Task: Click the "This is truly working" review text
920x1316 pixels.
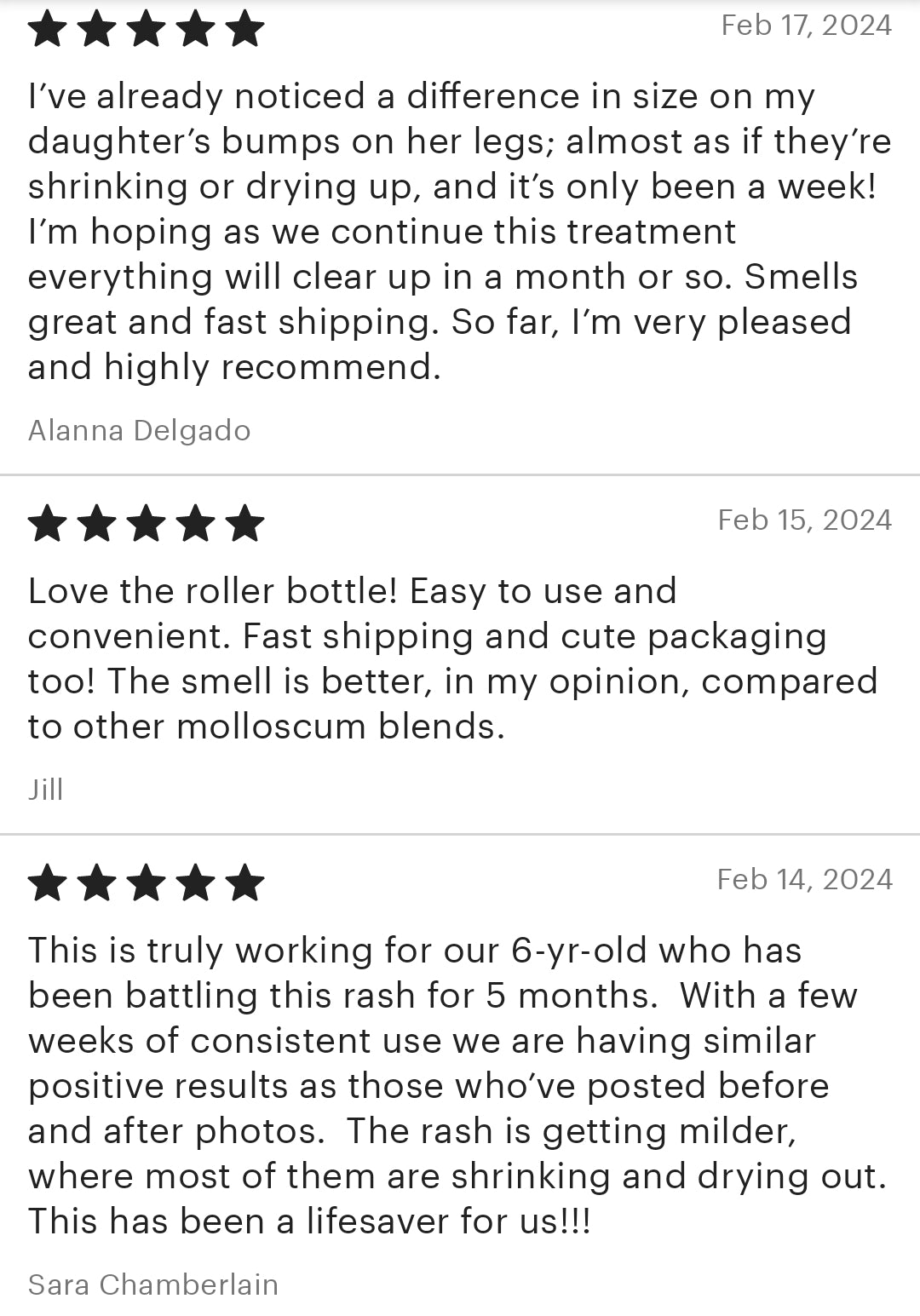Action: tap(443, 1086)
